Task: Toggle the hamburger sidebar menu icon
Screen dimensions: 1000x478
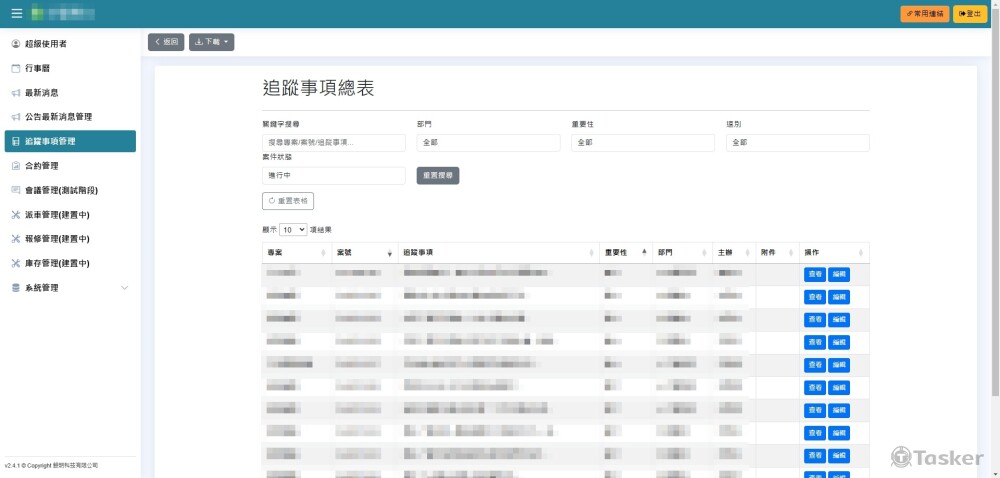Action: pyautogui.click(x=16, y=13)
